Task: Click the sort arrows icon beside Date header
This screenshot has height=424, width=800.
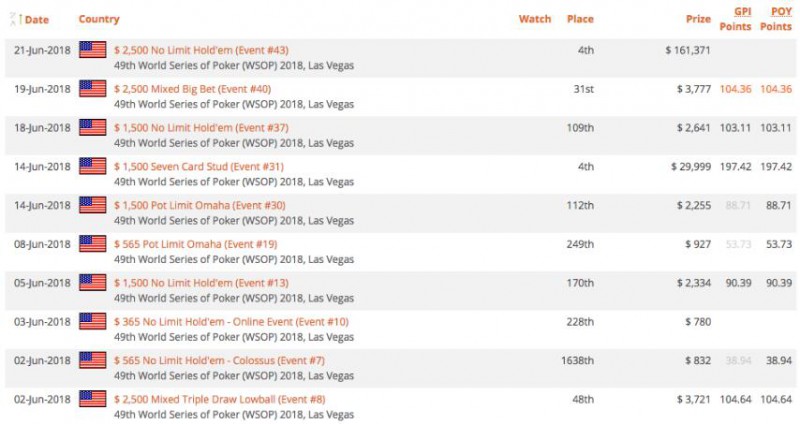Action: point(14,19)
